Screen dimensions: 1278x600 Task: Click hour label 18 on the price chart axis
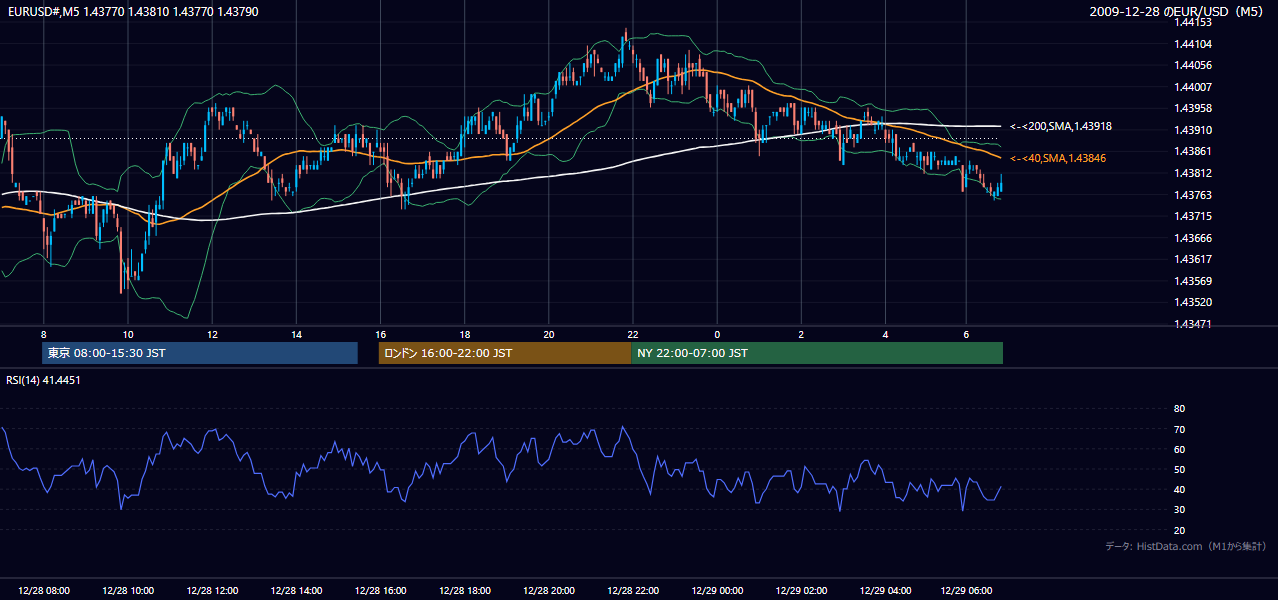(464, 334)
